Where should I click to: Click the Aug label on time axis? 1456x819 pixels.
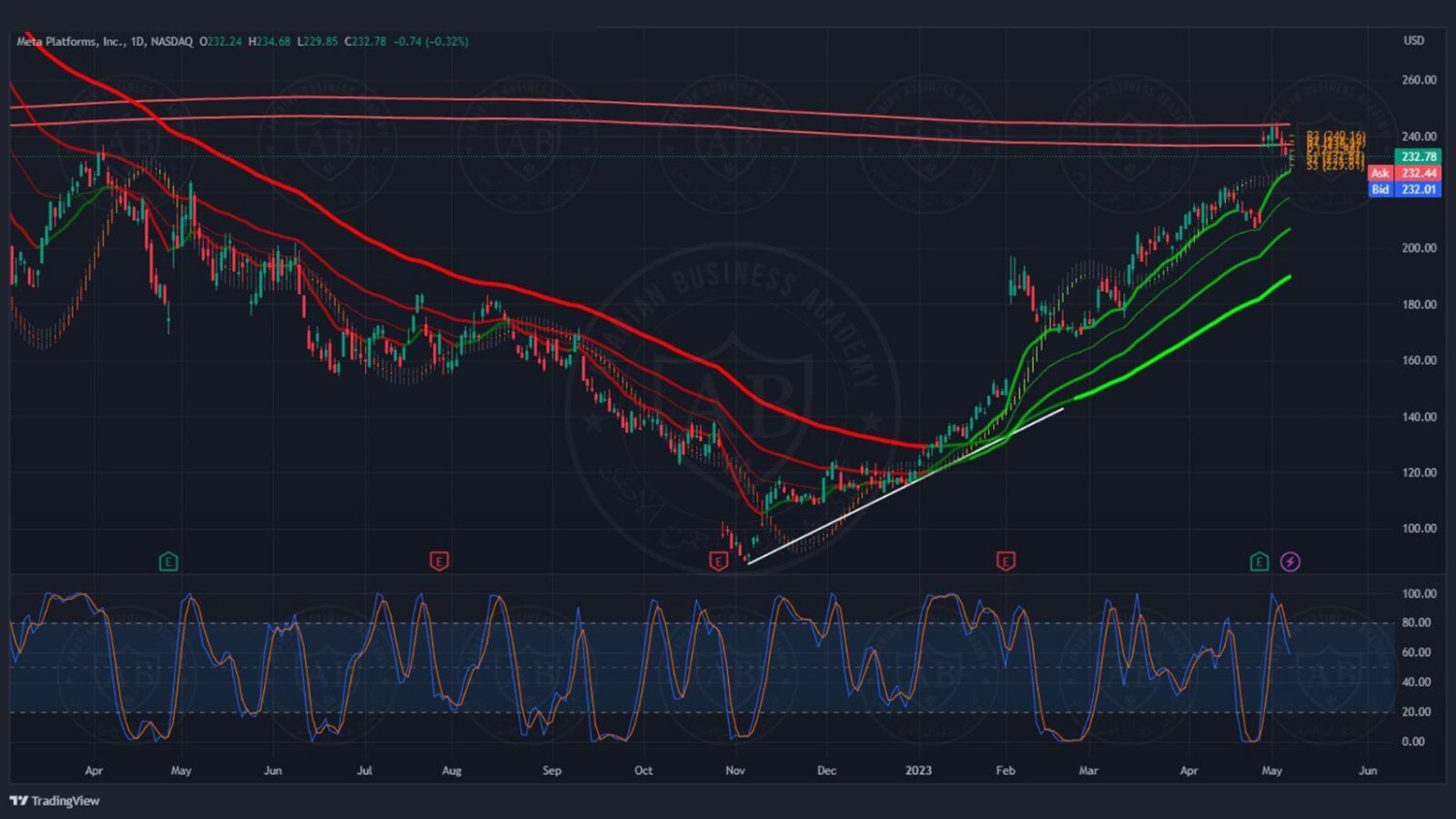pos(451,770)
